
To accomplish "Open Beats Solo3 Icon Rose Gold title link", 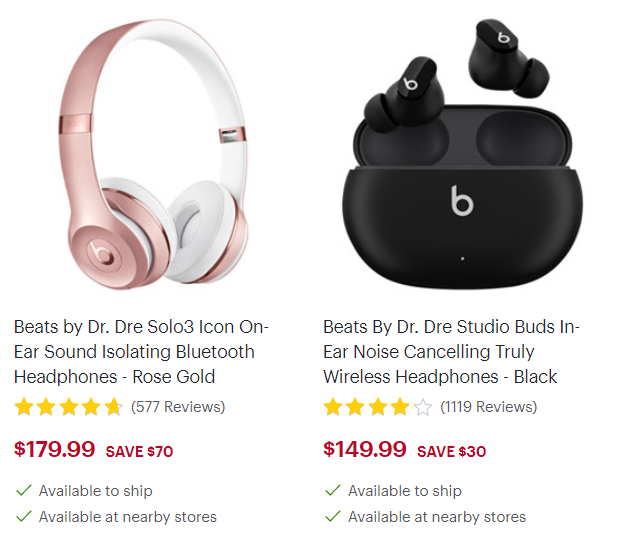I will coord(142,352).
